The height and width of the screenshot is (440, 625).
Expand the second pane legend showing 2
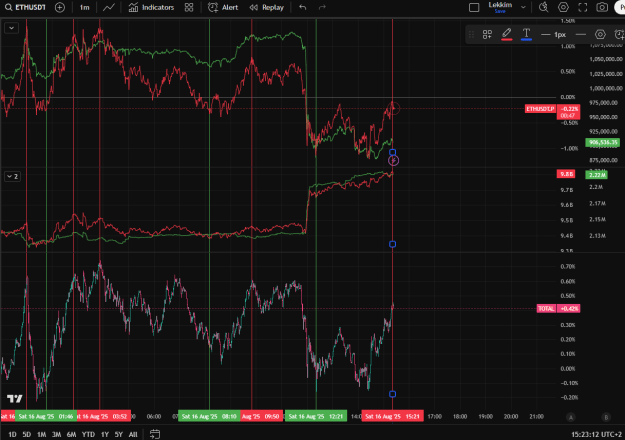click(12, 176)
